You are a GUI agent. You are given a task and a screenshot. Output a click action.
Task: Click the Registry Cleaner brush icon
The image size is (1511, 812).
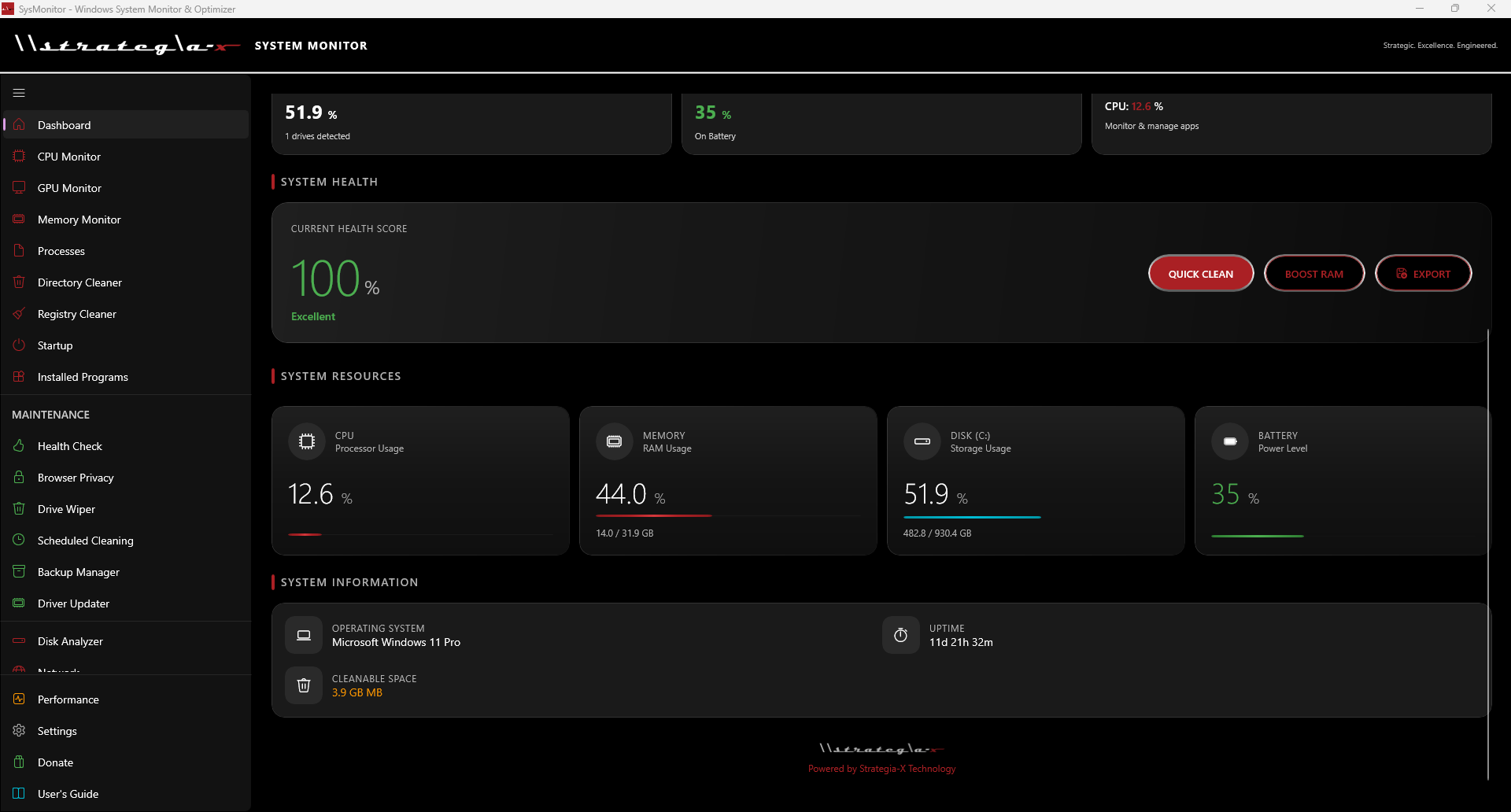click(x=19, y=313)
